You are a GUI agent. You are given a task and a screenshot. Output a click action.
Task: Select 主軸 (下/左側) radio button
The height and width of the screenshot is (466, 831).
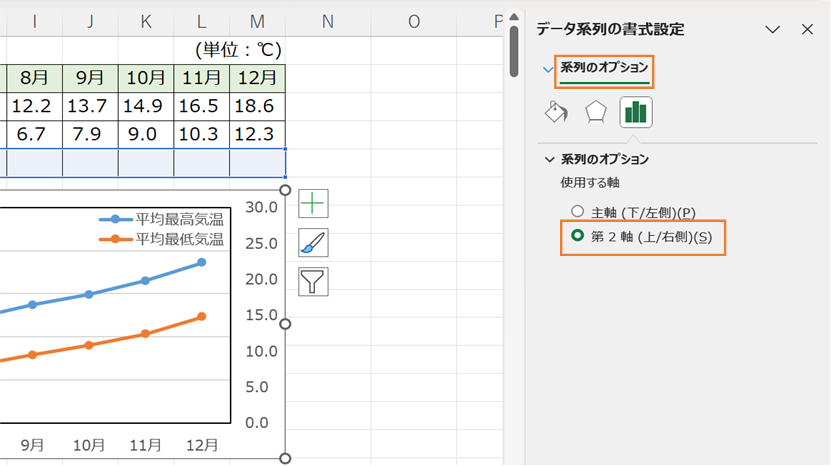pos(577,212)
